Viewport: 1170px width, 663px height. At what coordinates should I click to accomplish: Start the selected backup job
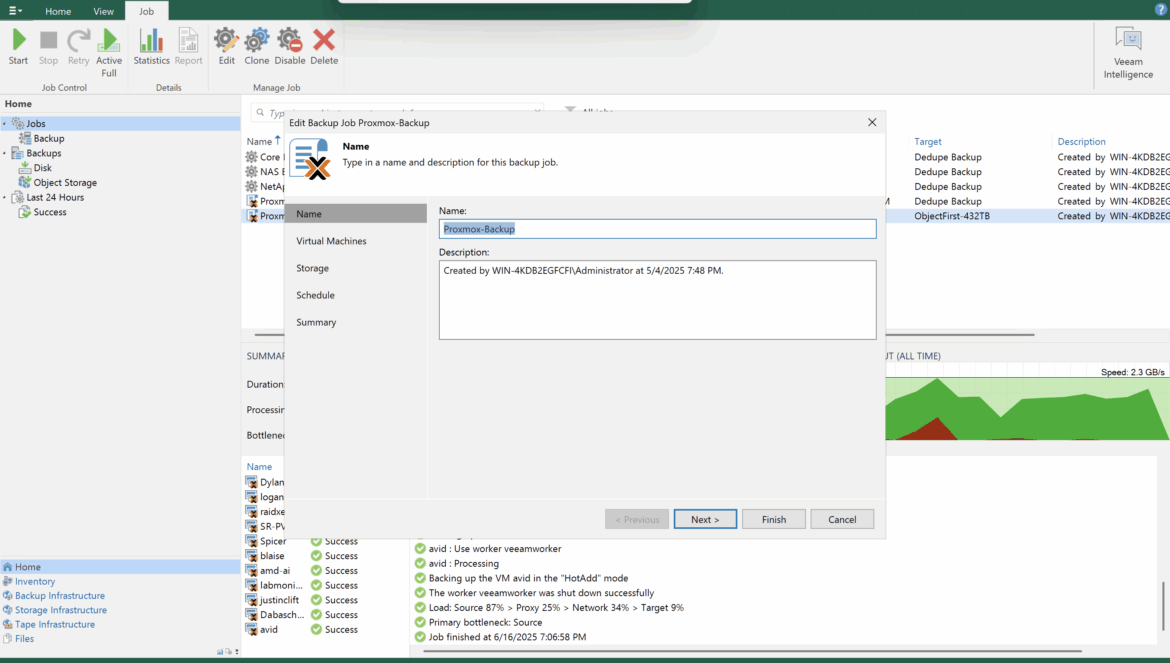tap(19, 47)
